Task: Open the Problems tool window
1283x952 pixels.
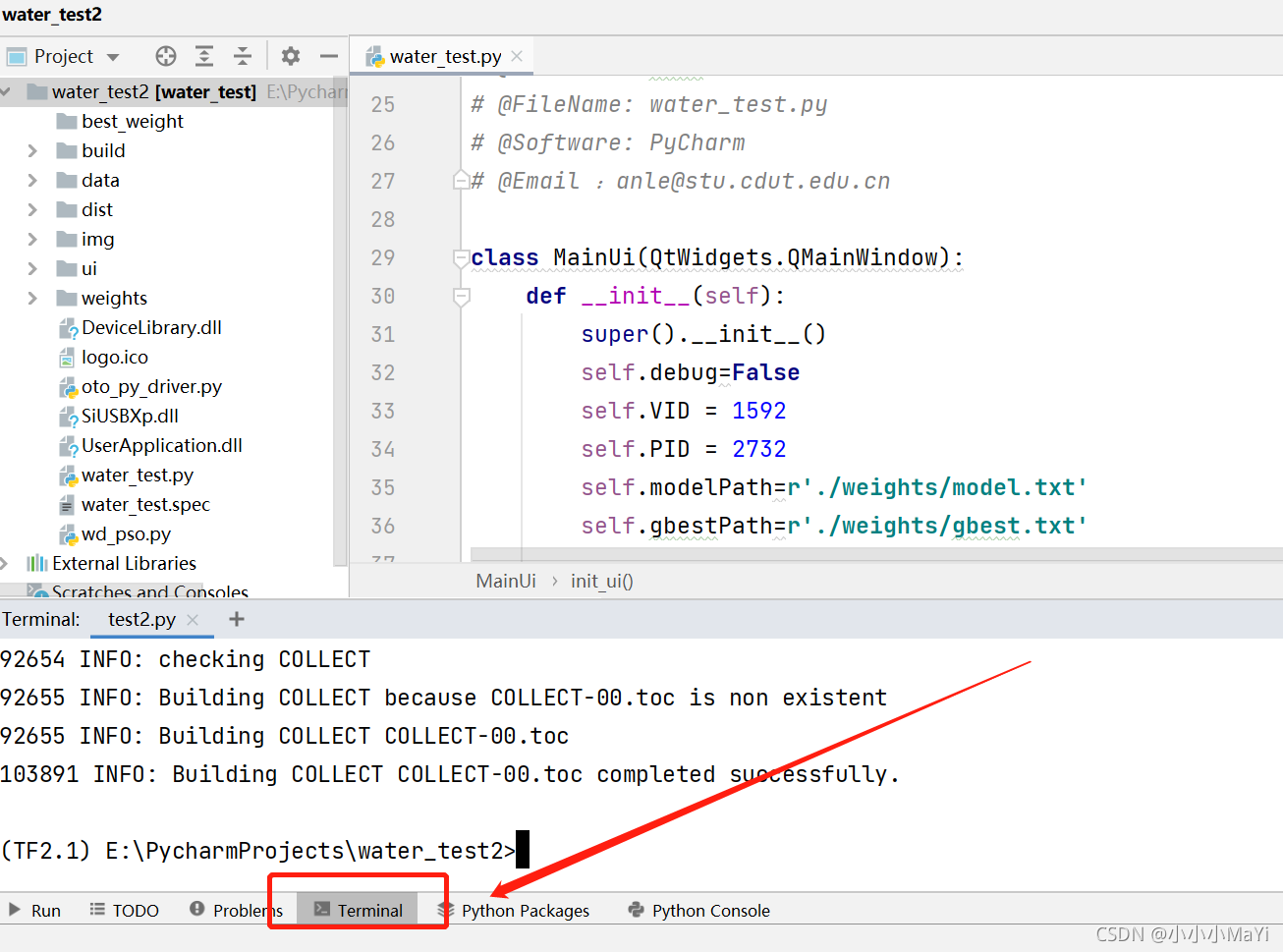Action: 237,911
